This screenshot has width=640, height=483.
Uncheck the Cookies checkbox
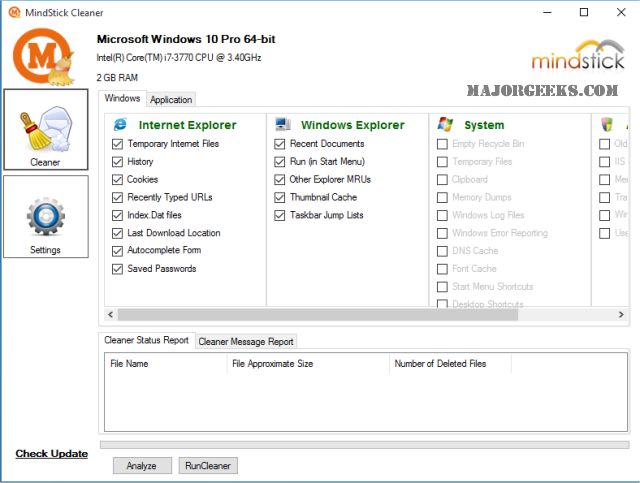click(x=118, y=180)
